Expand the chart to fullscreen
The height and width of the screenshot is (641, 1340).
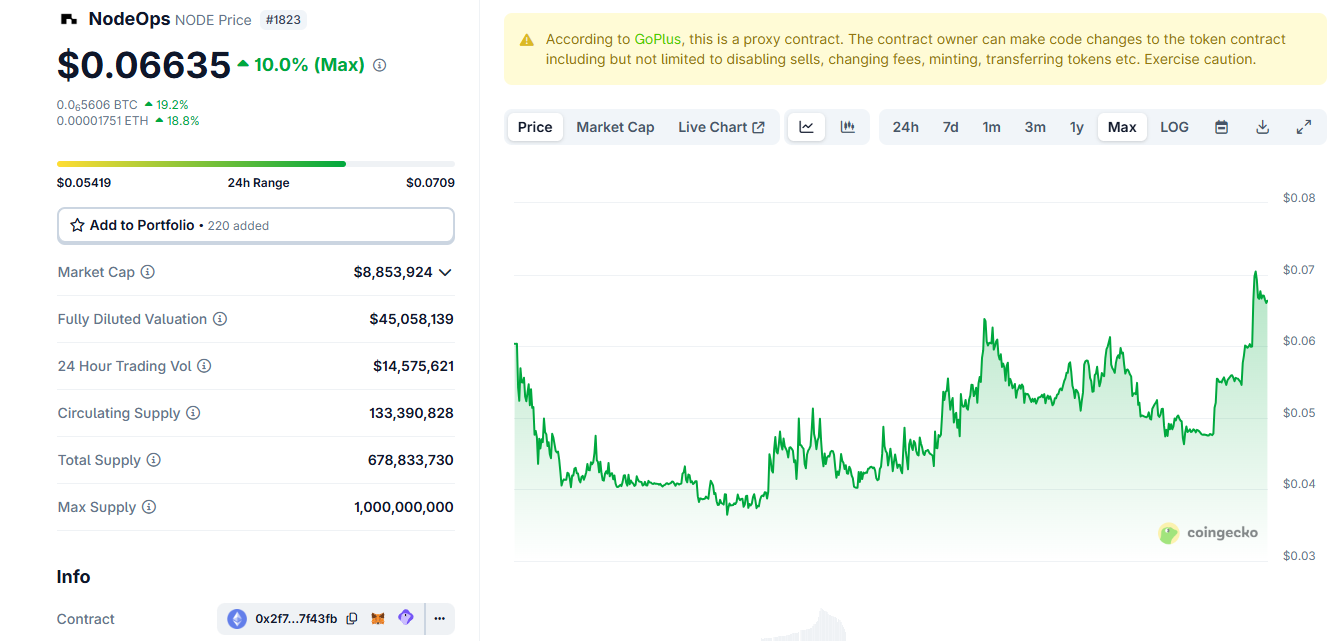coord(1304,127)
